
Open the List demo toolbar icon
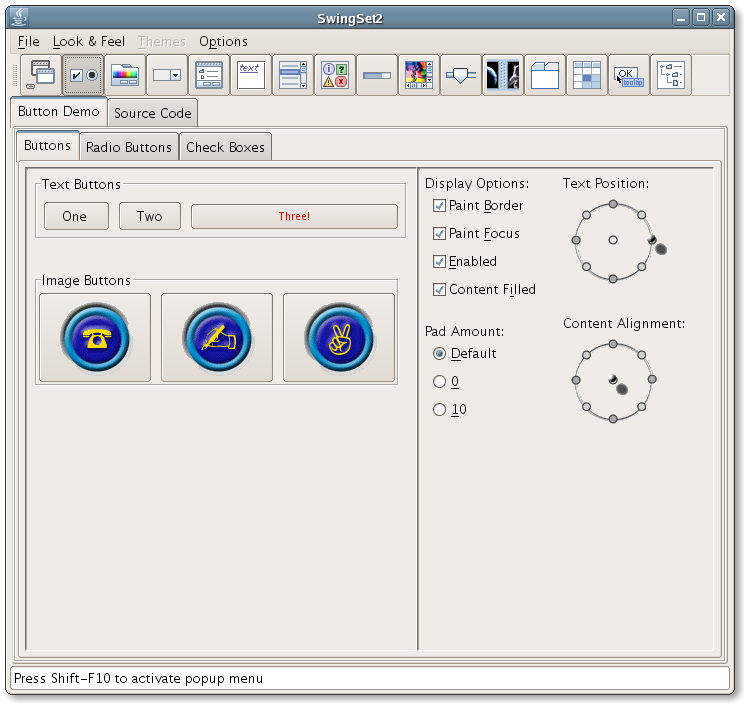(x=293, y=75)
